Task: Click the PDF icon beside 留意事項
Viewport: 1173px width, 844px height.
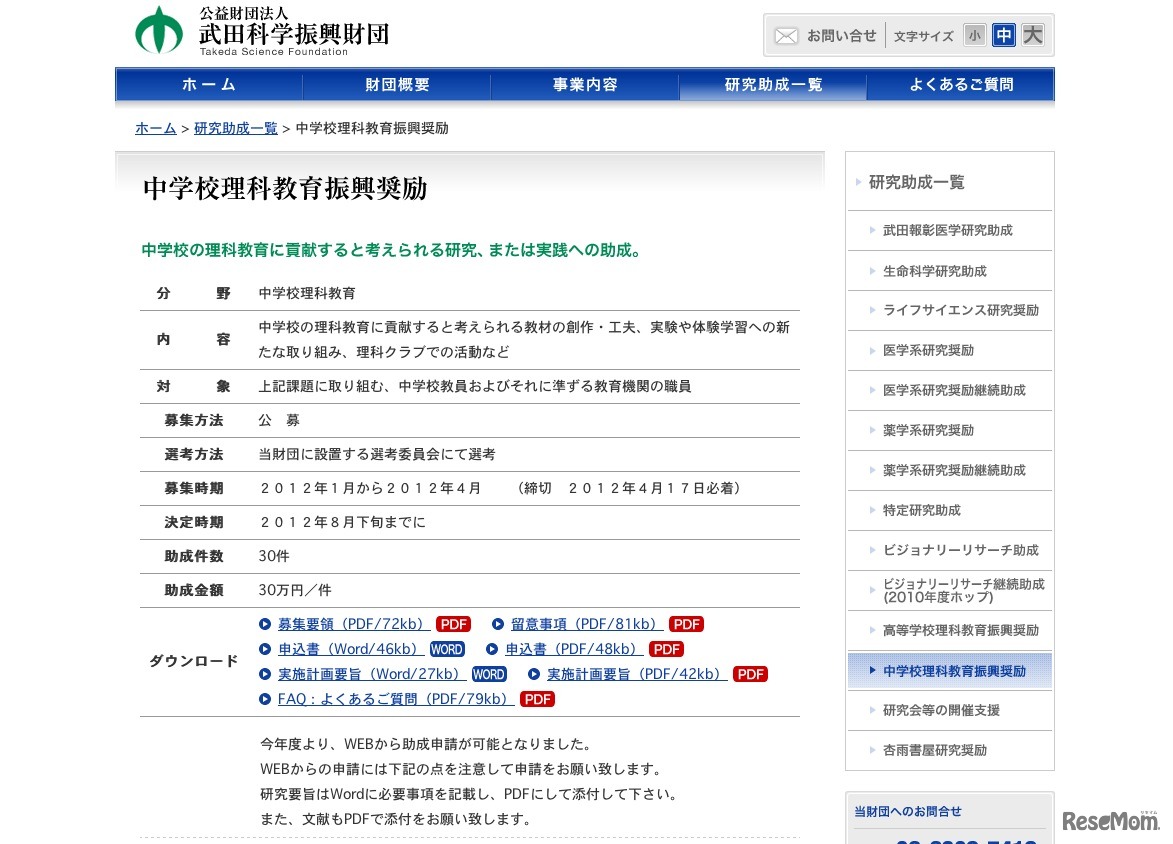Action: point(686,623)
